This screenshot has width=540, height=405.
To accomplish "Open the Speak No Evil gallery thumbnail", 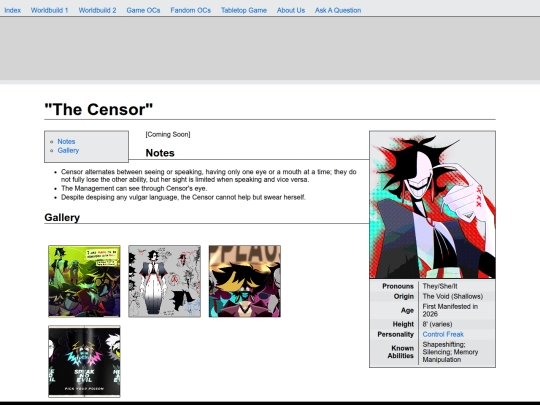I will 84,362.
